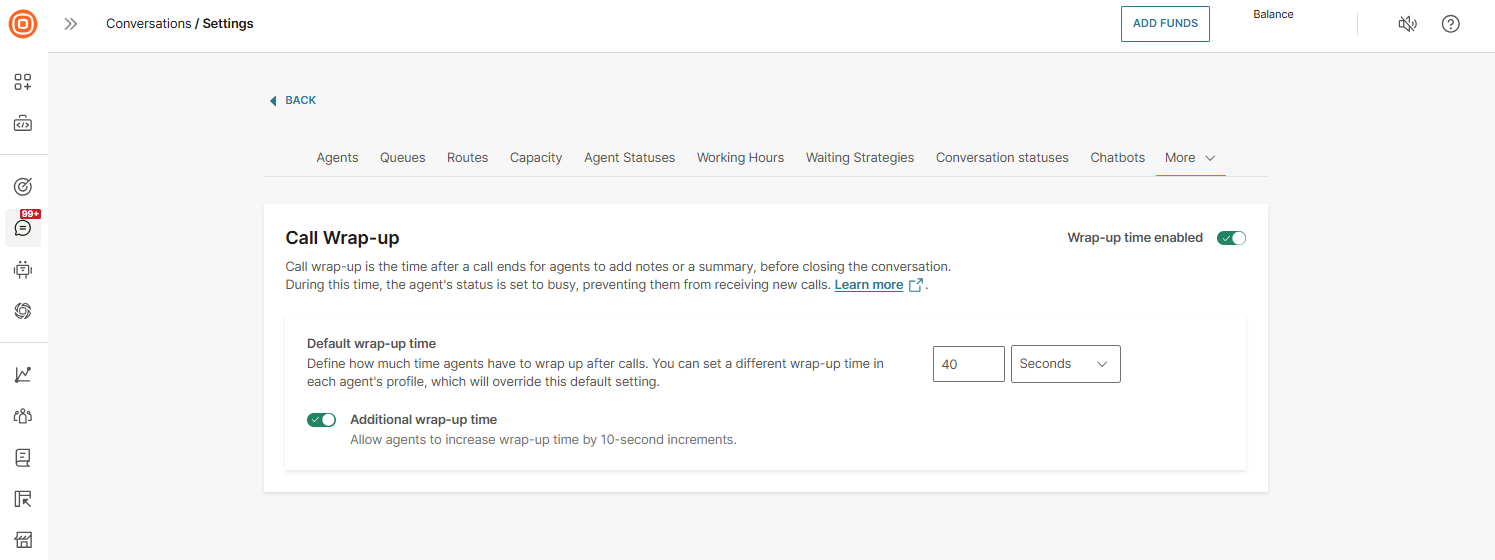1495x560 pixels.
Task: Open the analytics line chart icon
Action: point(23,374)
